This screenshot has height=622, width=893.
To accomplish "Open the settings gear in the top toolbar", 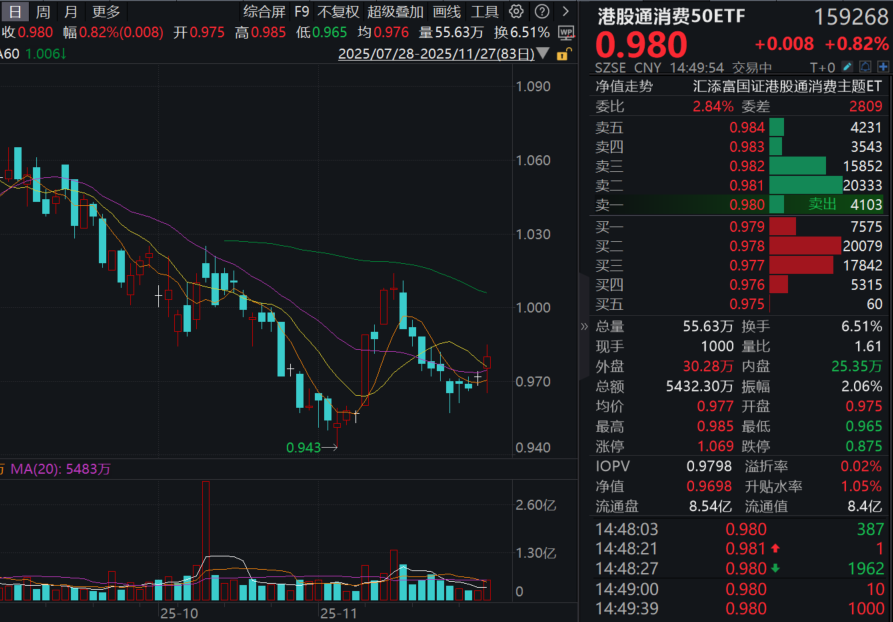I will (x=516, y=12).
